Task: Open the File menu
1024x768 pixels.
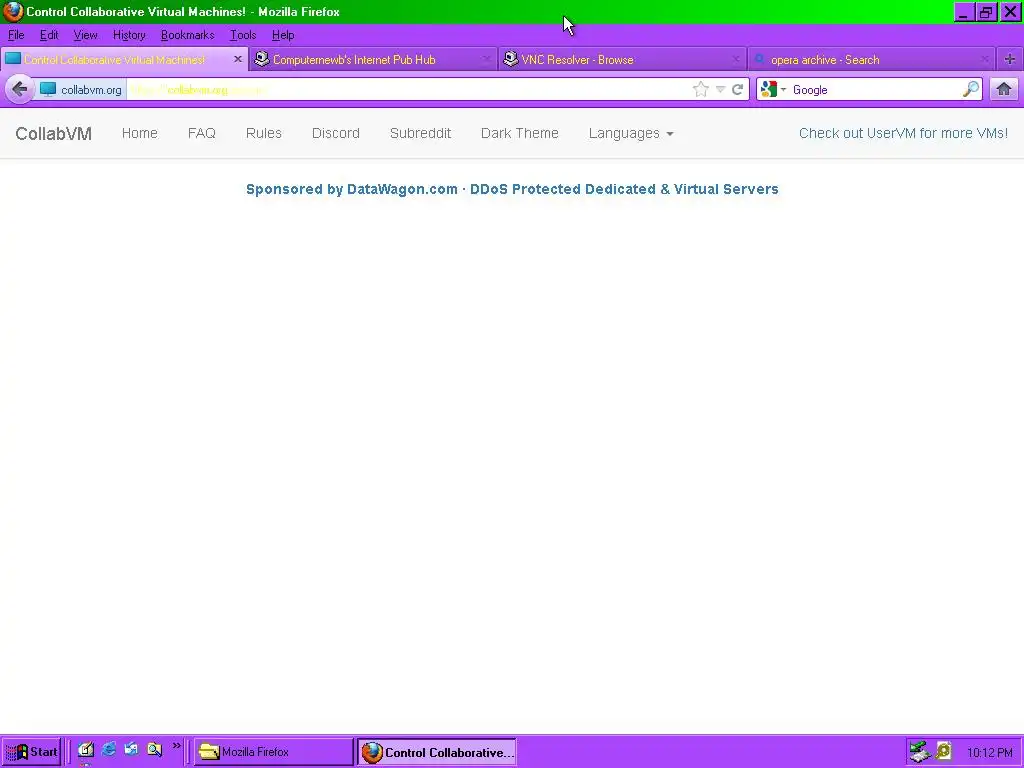Action: point(16,35)
